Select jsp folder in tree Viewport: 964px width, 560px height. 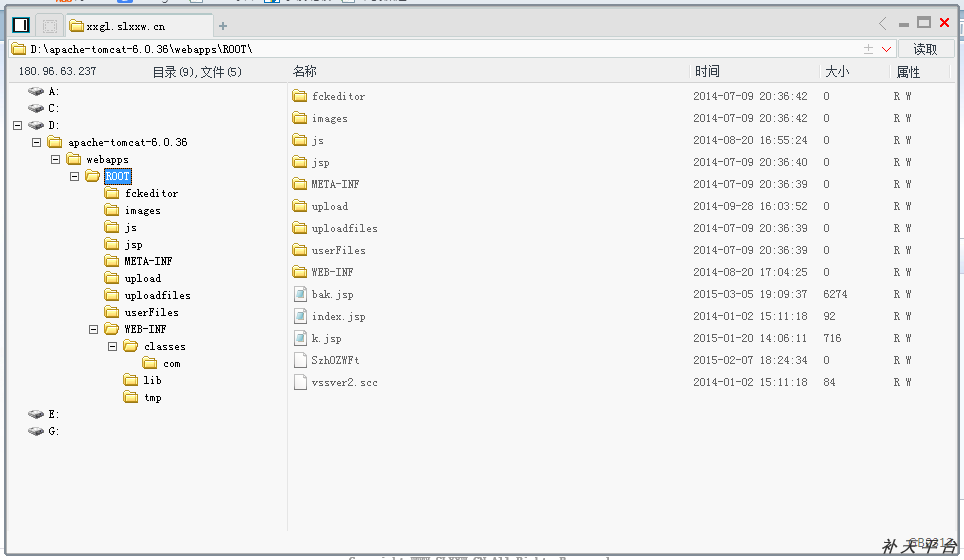tap(133, 245)
